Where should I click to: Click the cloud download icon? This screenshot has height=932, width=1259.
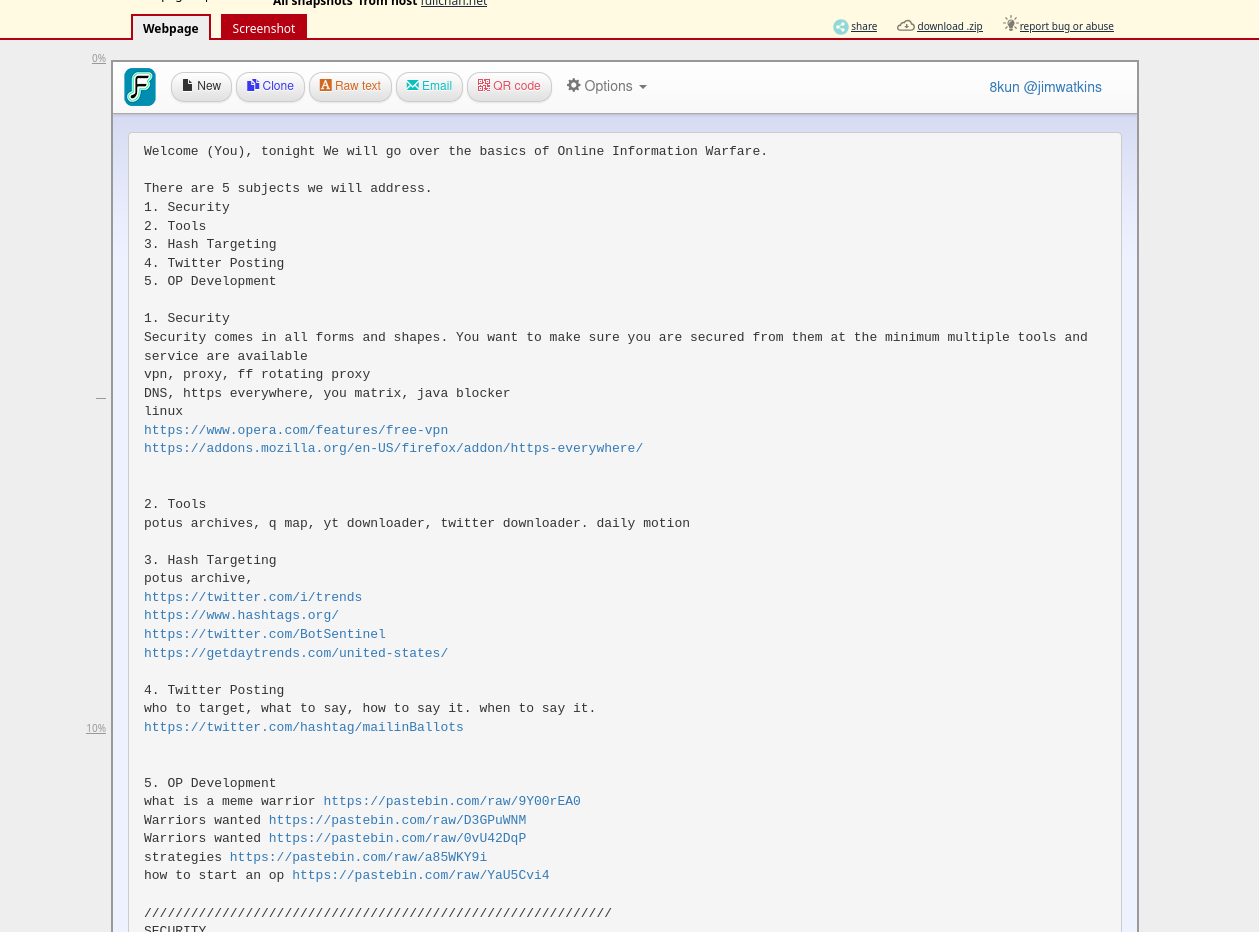tap(906, 26)
